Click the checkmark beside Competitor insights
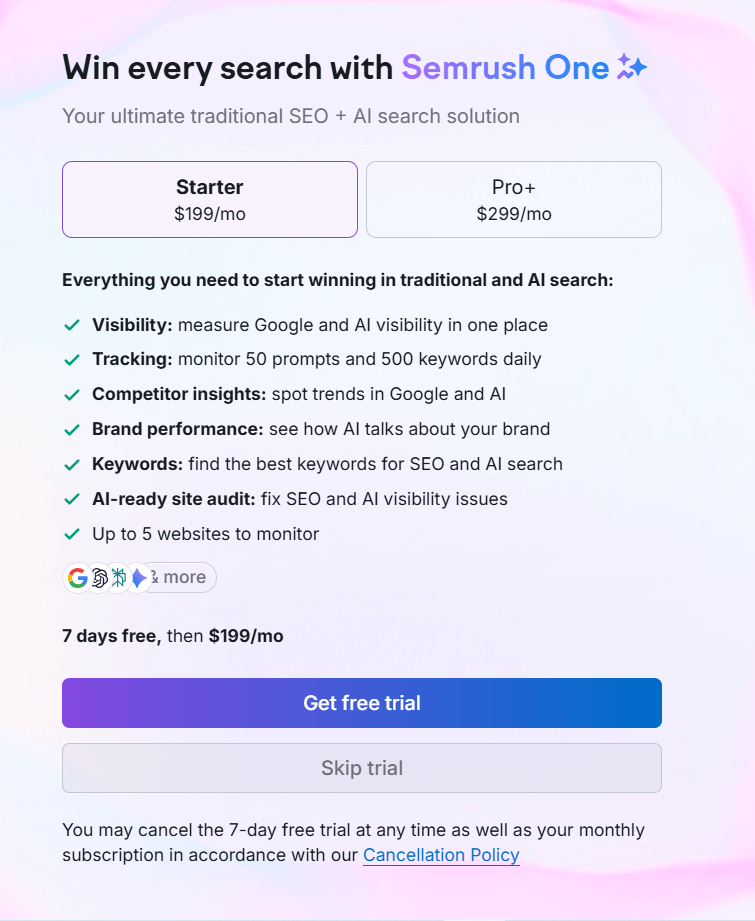The width and height of the screenshot is (755, 921). (x=70, y=393)
